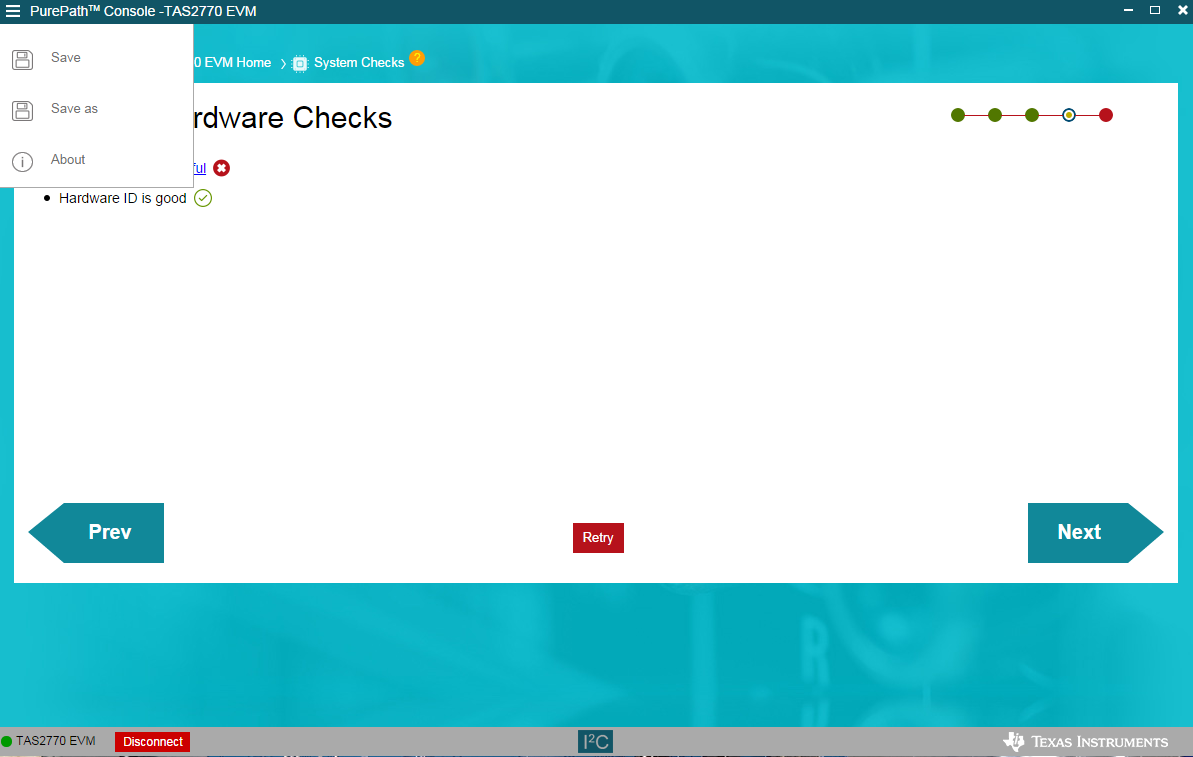
Task: Click the green connection status indicator
Action: point(7,741)
